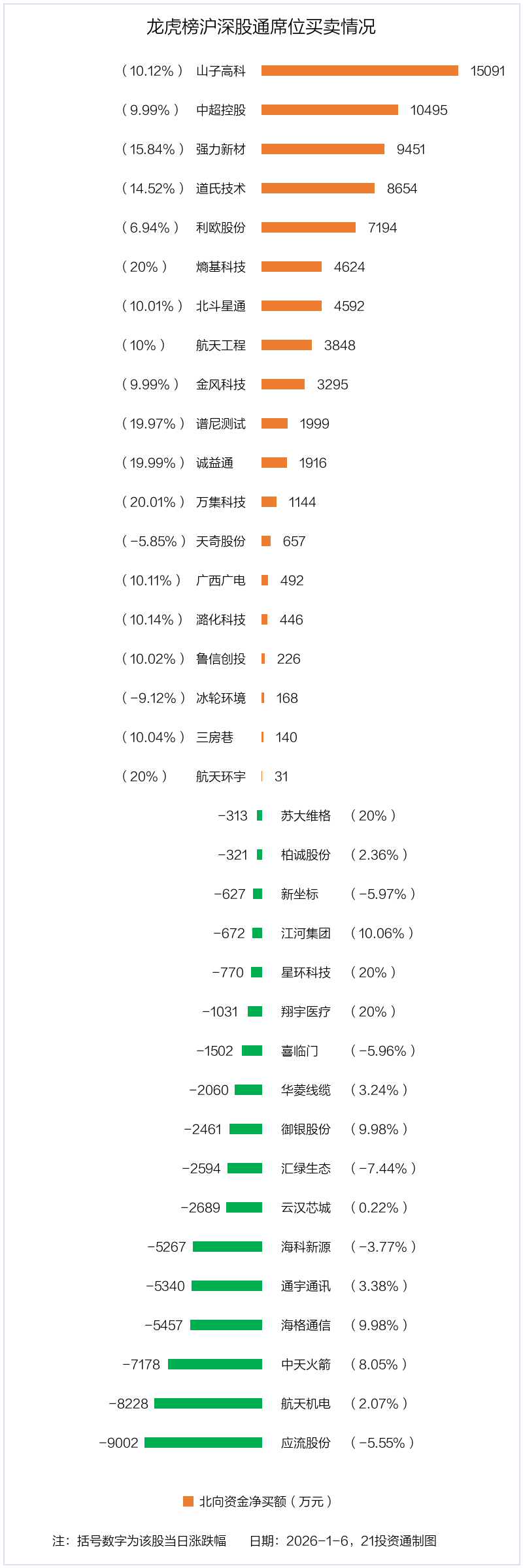Click the 强力新材 stock label
This screenshot has height=1568, width=523.
[221, 149]
